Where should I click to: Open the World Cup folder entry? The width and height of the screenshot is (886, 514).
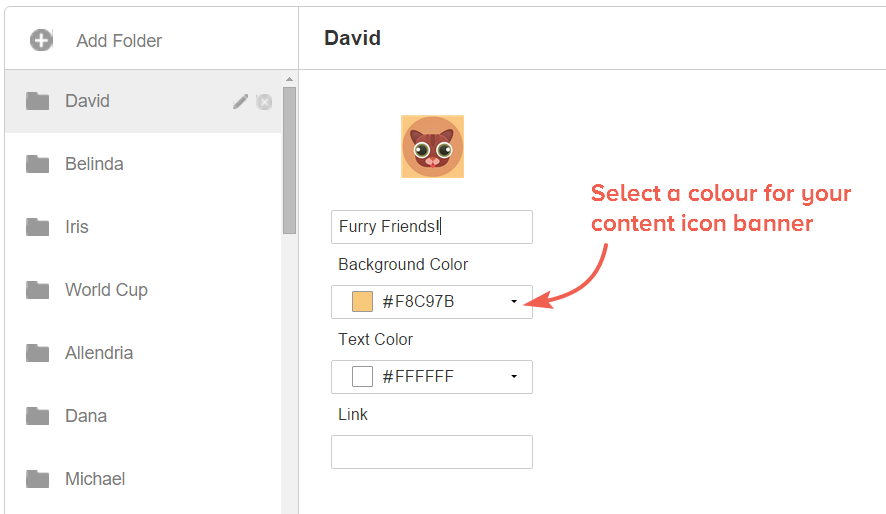[x=143, y=290]
